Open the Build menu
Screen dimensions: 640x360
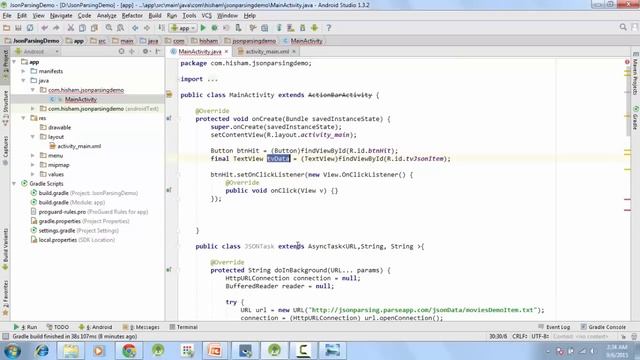click(x=155, y=16)
